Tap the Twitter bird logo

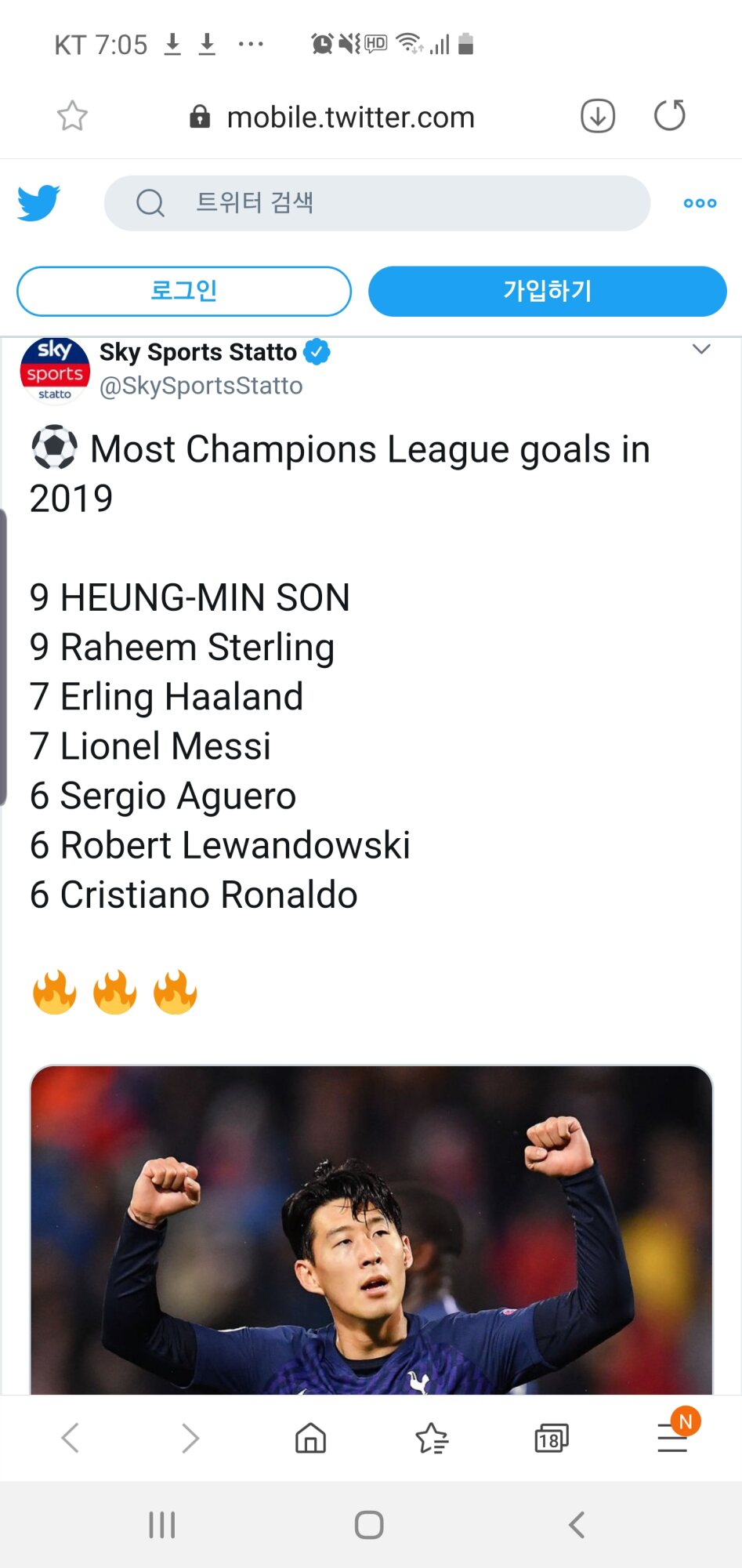(39, 203)
